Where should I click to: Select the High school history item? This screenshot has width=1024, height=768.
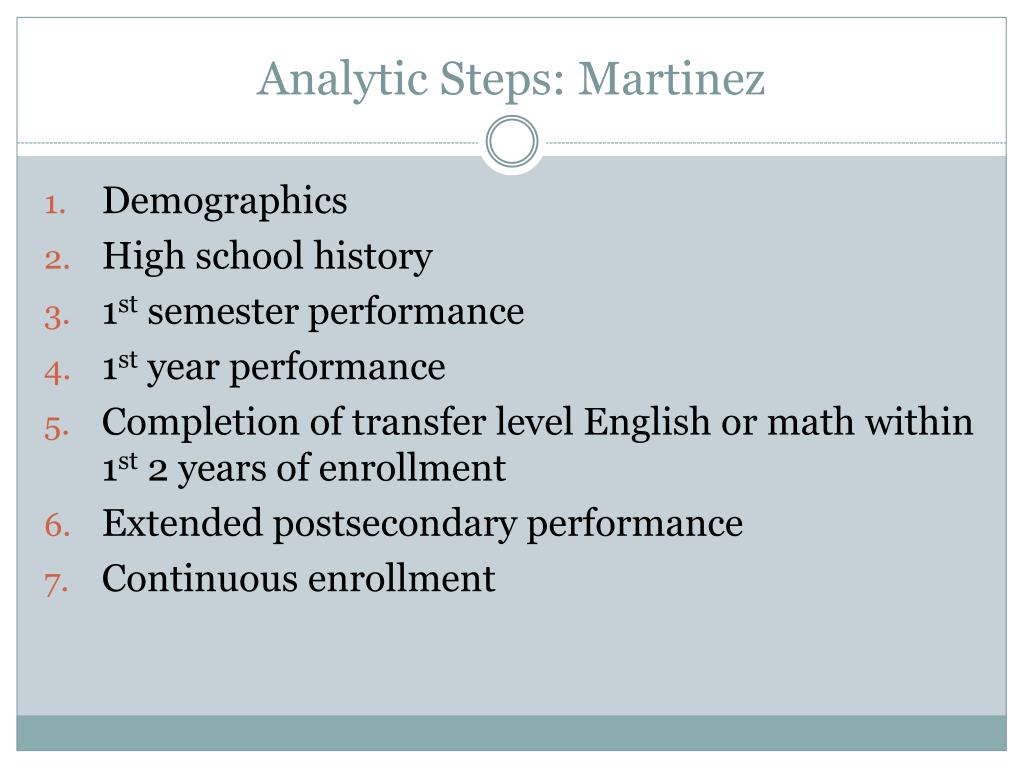pos(267,256)
